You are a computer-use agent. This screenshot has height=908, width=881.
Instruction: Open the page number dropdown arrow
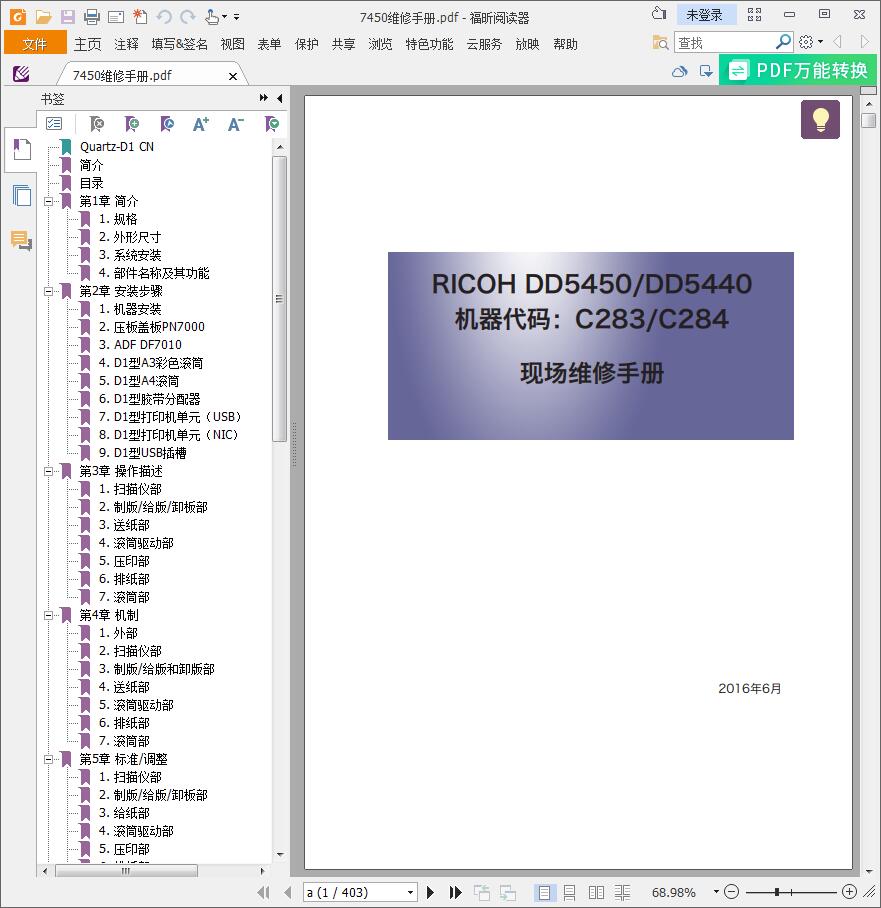click(x=410, y=892)
